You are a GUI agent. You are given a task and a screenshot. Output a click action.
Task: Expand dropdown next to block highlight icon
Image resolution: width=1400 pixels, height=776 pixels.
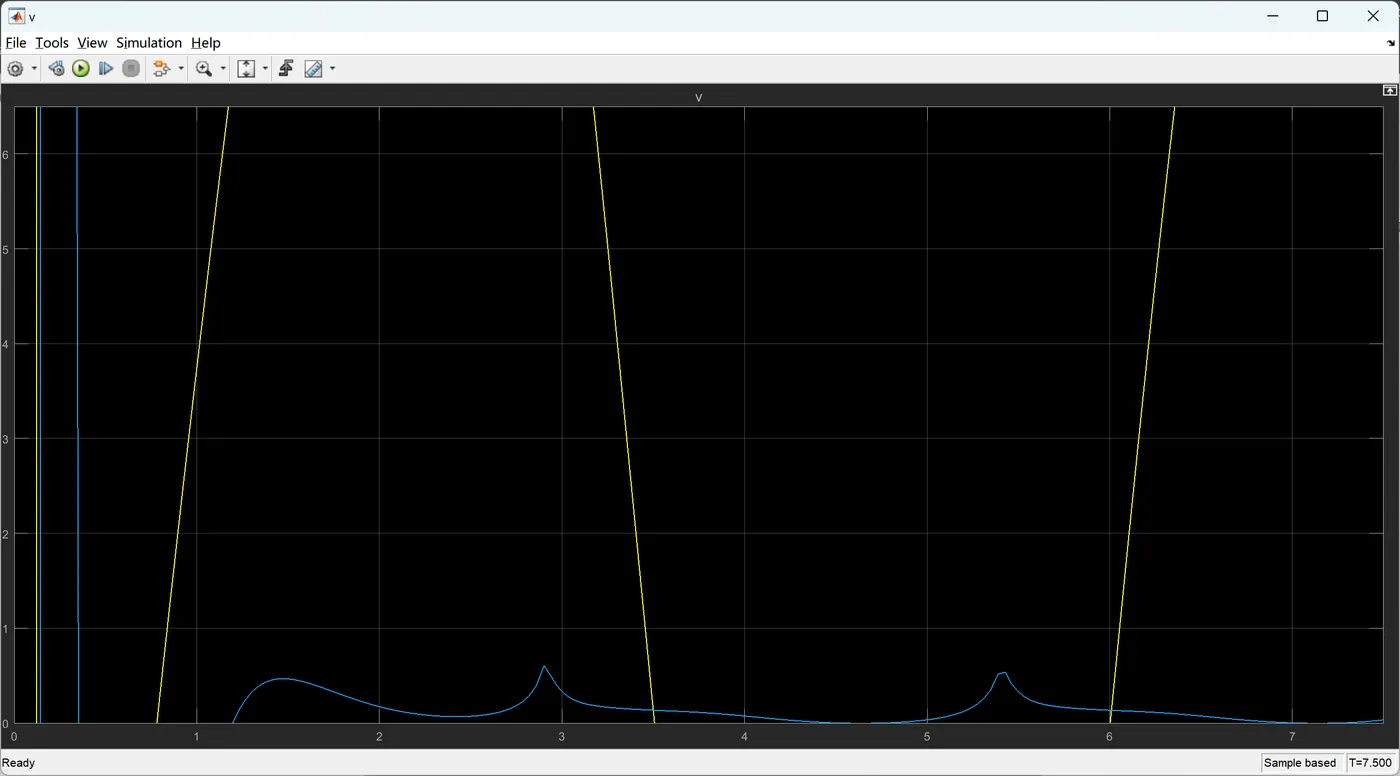click(181, 69)
